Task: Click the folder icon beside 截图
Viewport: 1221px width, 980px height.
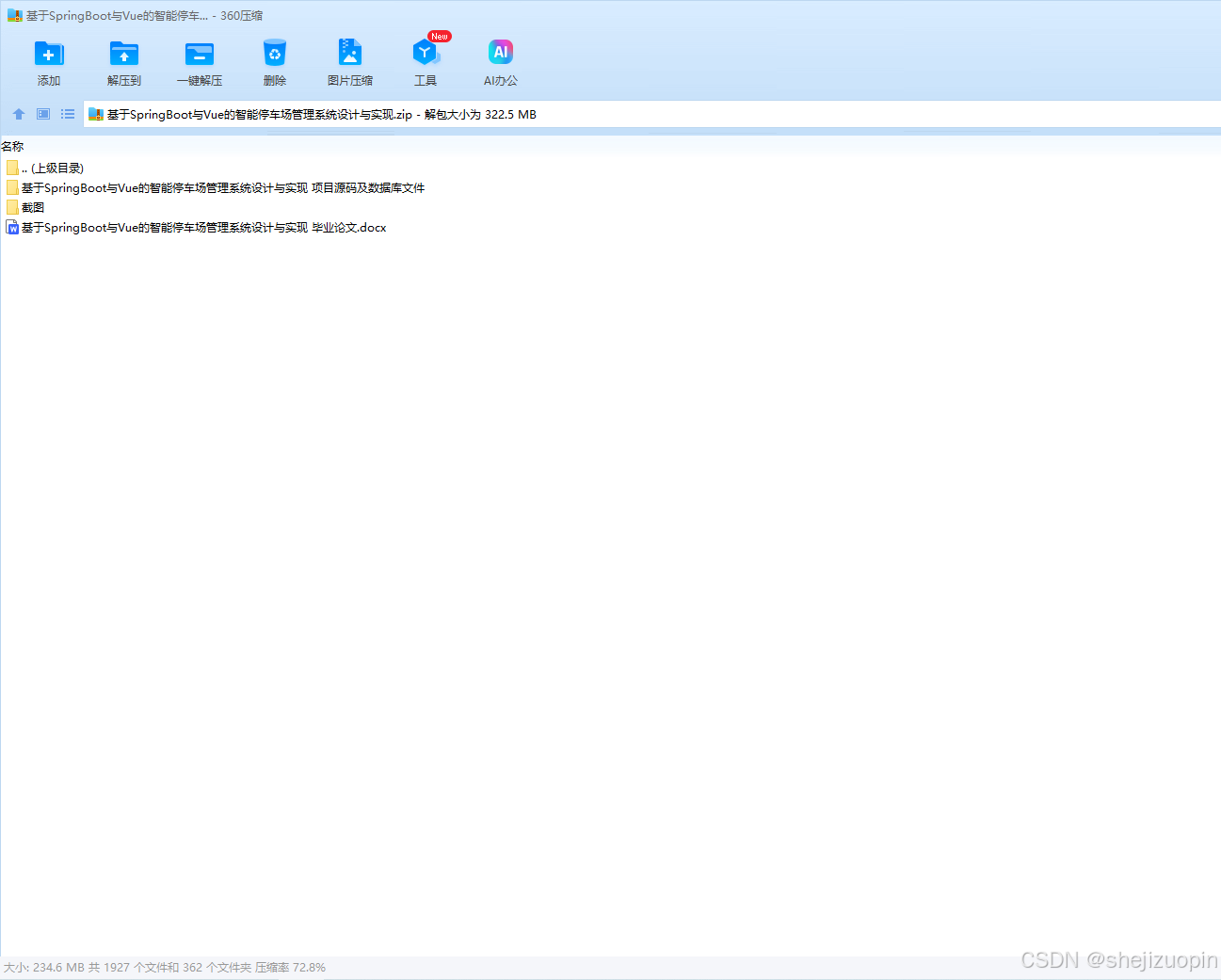Action: (12, 207)
